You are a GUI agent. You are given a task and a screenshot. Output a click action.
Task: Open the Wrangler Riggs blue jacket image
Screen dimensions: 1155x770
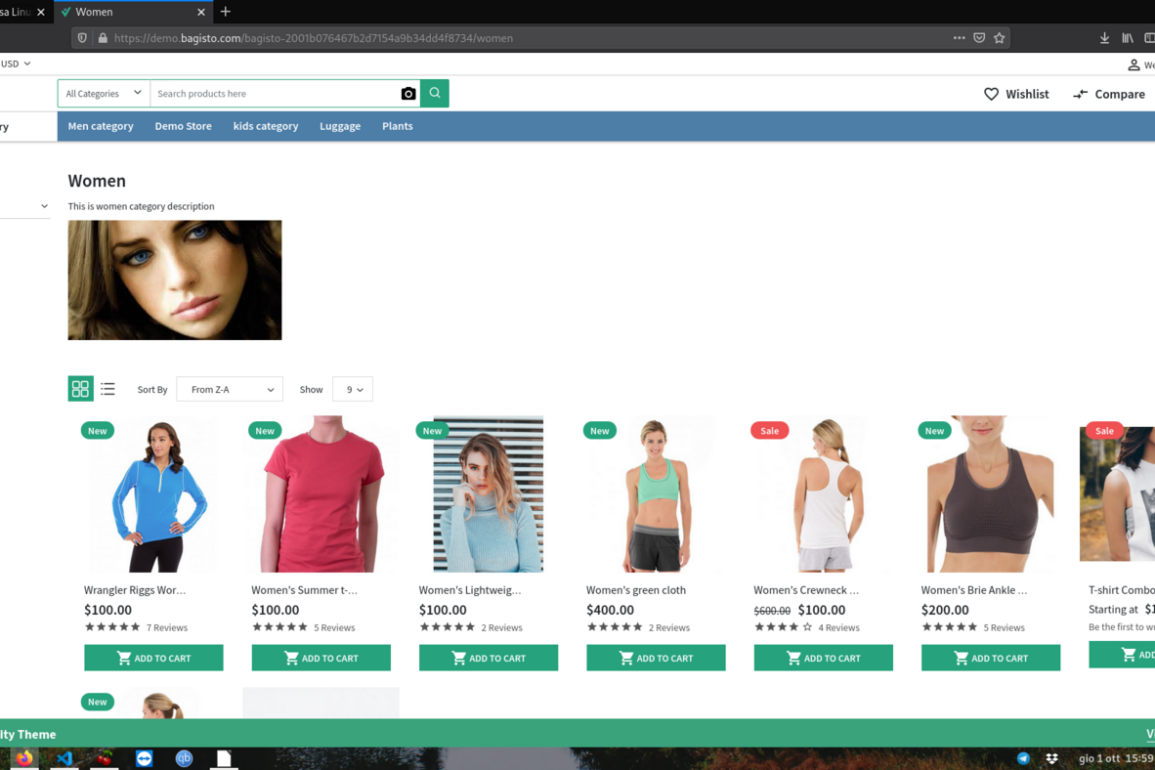click(154, 494)
